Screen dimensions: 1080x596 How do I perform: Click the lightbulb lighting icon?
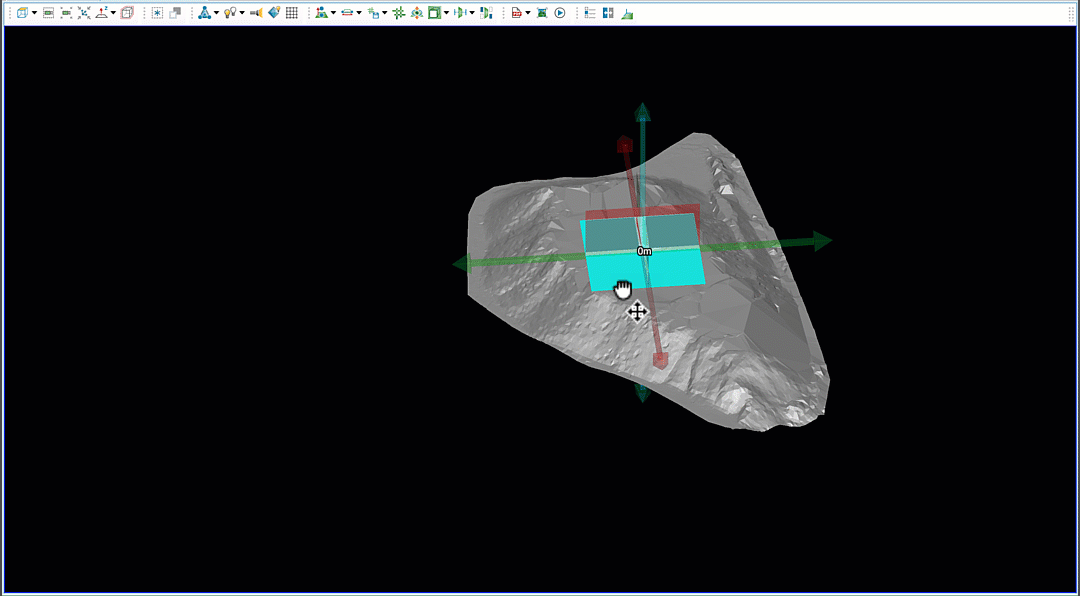click(x=229, y=13)
